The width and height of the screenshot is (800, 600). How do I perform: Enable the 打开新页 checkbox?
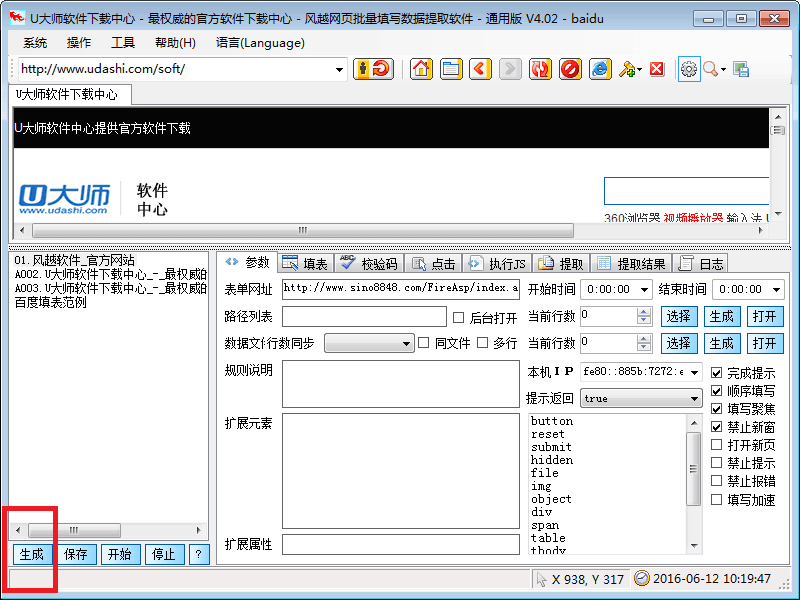point(717,445)
